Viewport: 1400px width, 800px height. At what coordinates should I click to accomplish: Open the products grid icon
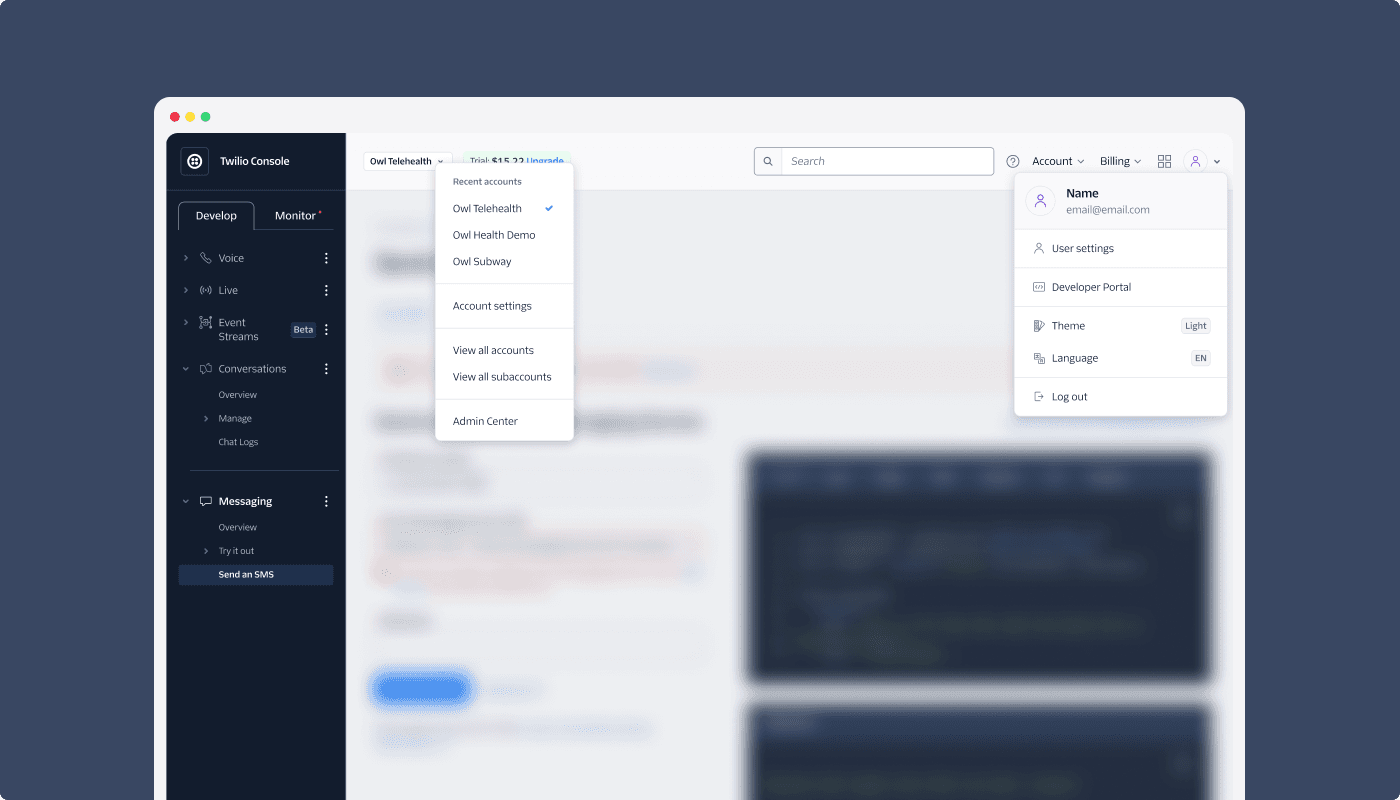click(x=1164, y=161)
